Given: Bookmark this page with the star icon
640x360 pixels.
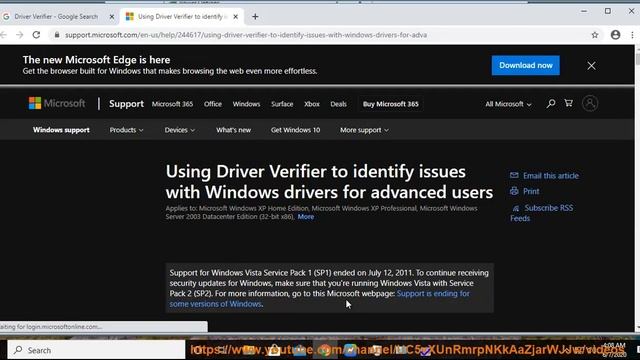Looking at the screenshot, I should [595, 35].
